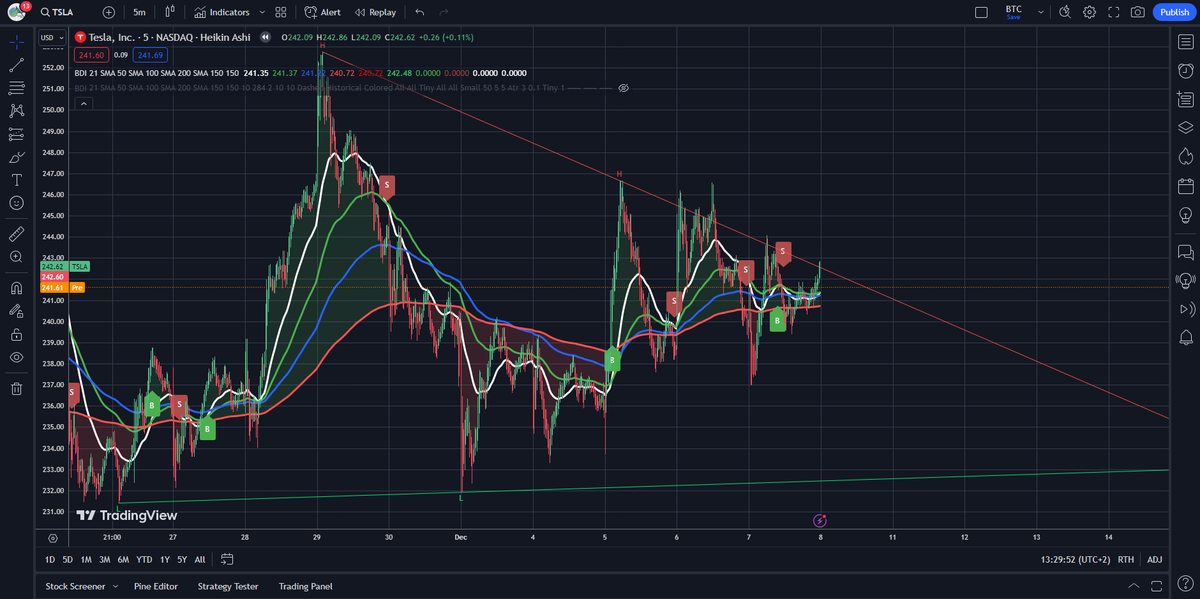Screen dimensions: 1200x599
Task: Create an Alert from top toolbar
Action: tap(322, 12)
